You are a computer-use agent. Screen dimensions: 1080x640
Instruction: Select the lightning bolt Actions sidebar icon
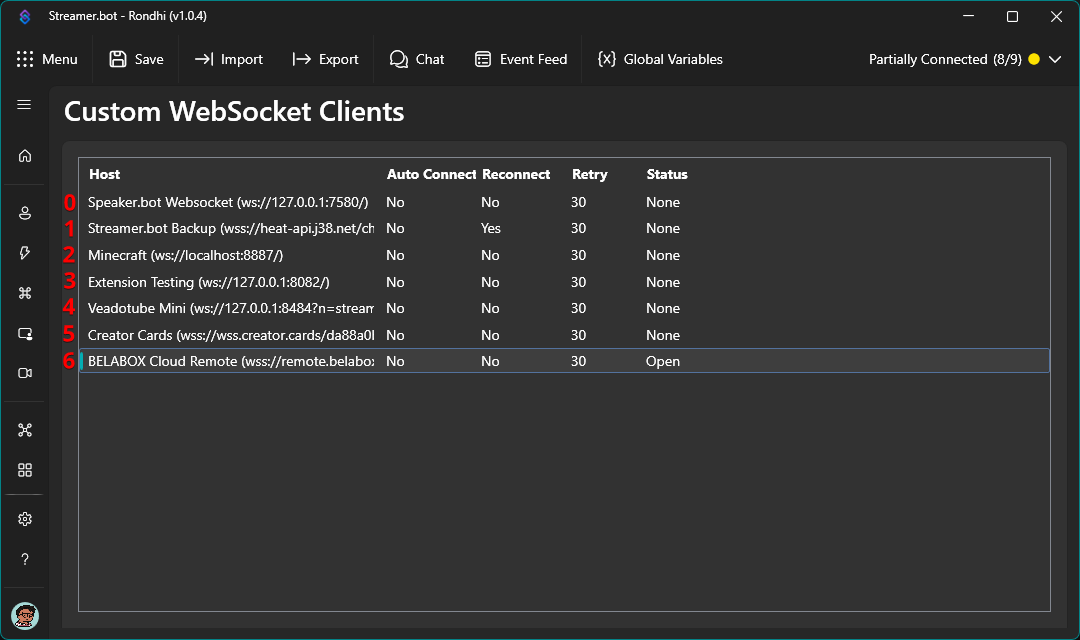coord(24,252)
